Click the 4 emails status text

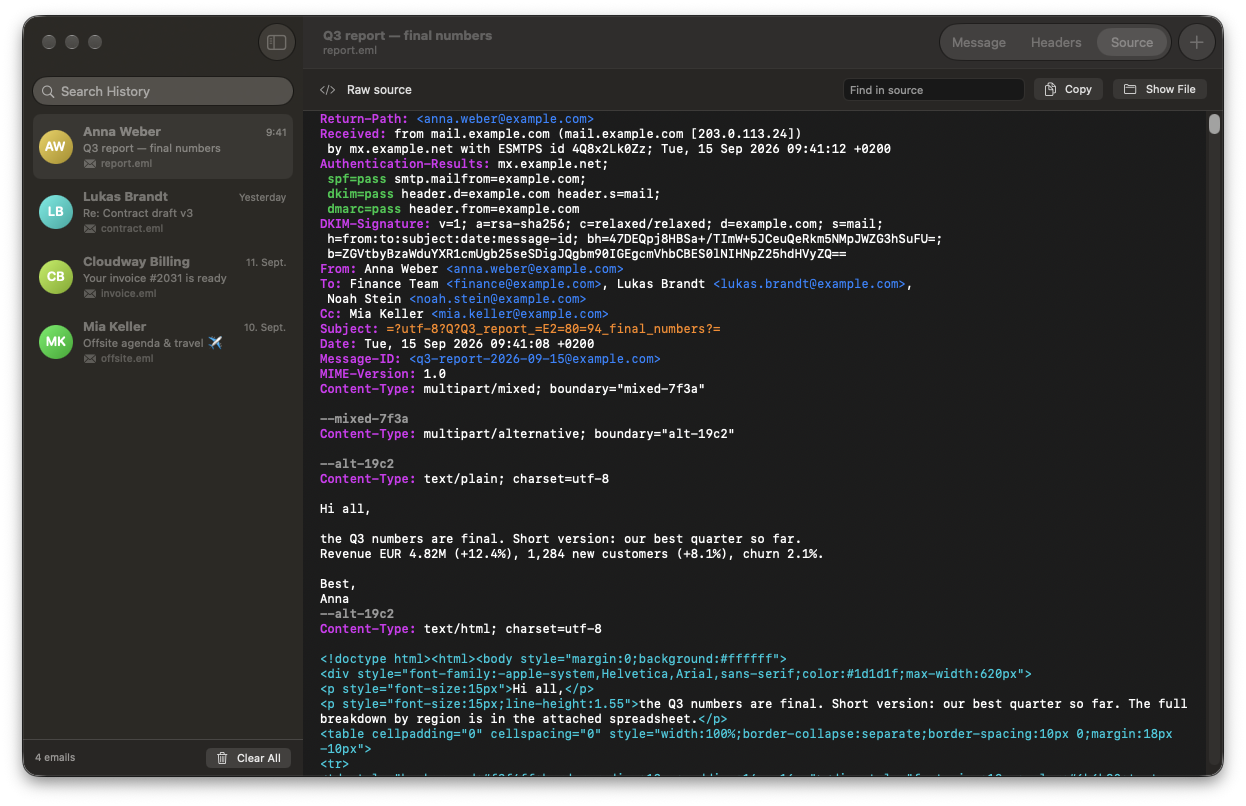point(55,757)
